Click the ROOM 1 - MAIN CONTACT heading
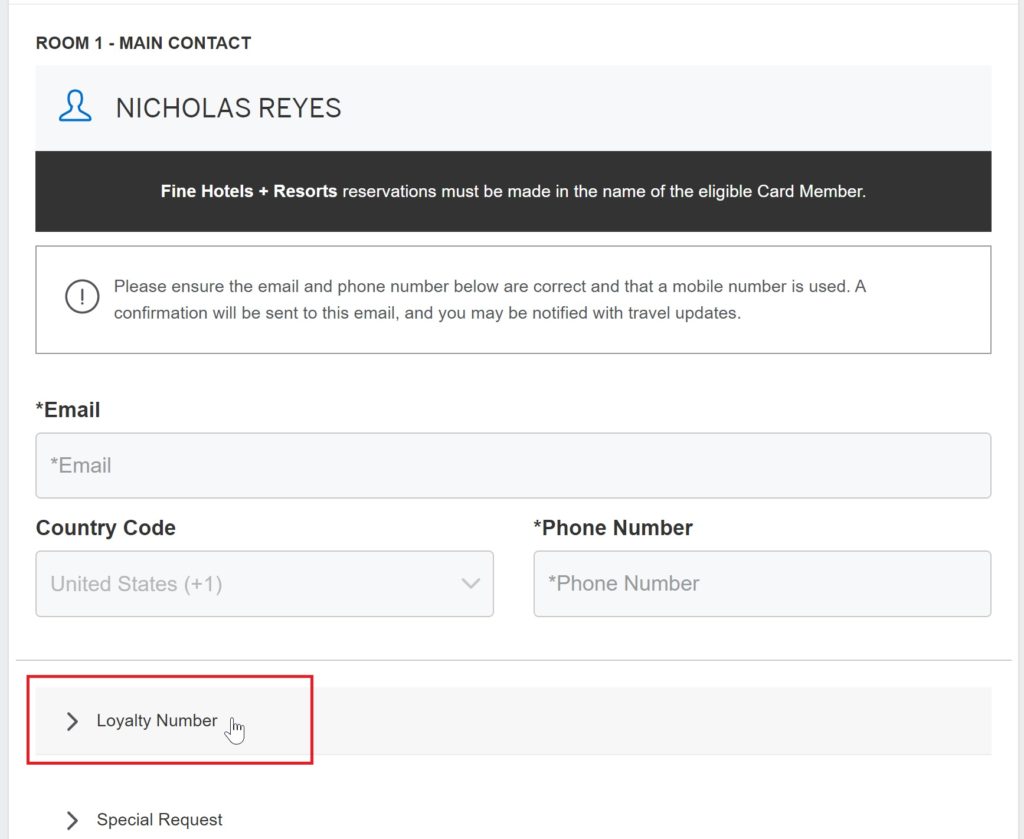Viewport: 1024px width, 839px height. [141, 43]
